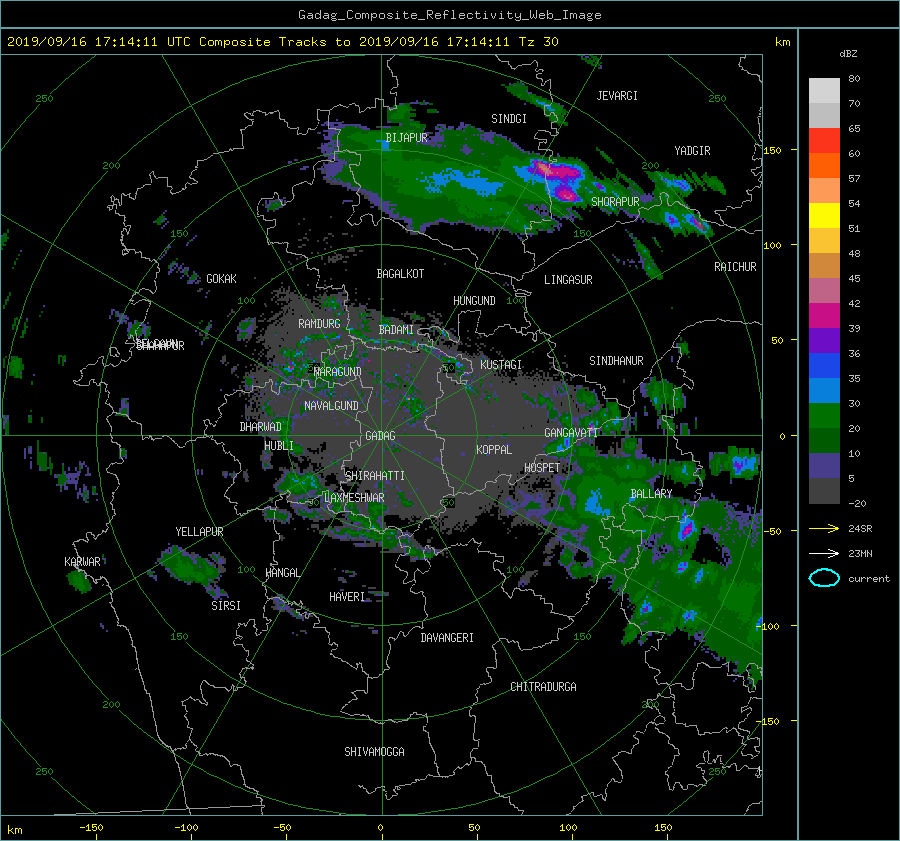Select the JEVARGI label
The height and width of the screenshot is (841, 900).
(617, 96)
